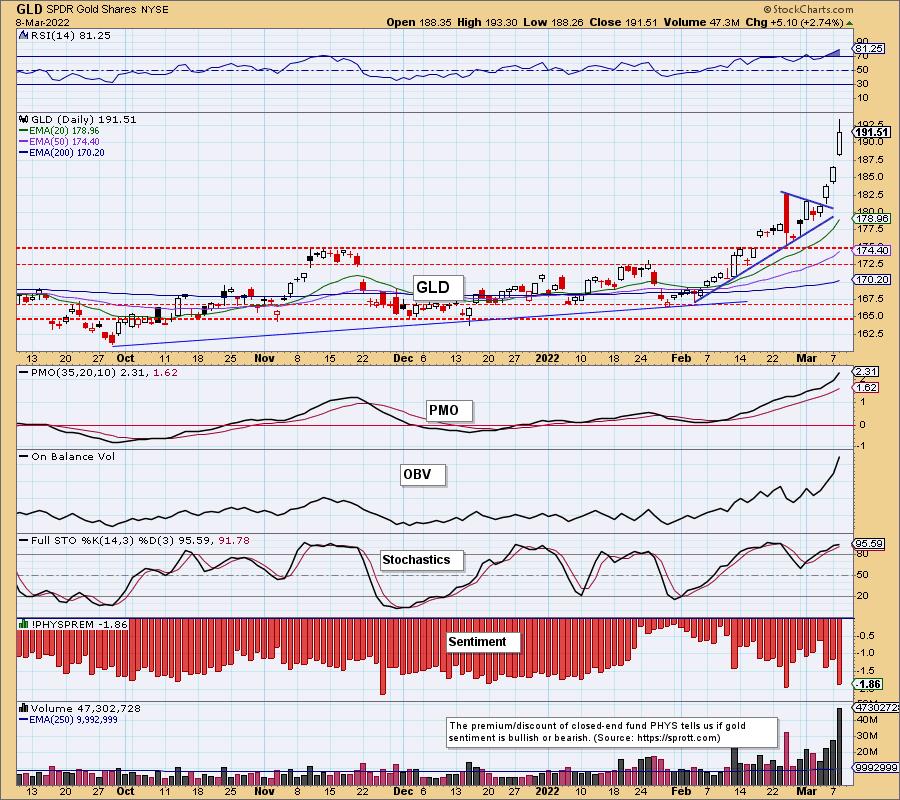900x800 pixels.
Task: Click '2022' on the price panel date axis
Action: 548,358
